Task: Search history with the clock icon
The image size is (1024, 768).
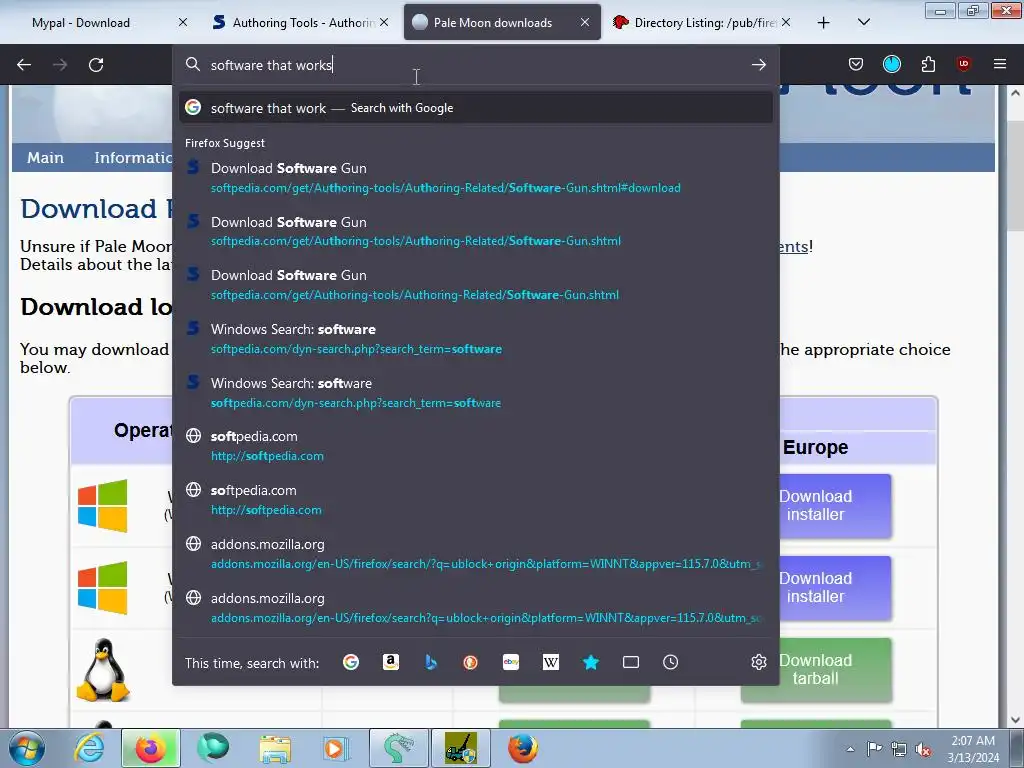Action: click(670, 662)
